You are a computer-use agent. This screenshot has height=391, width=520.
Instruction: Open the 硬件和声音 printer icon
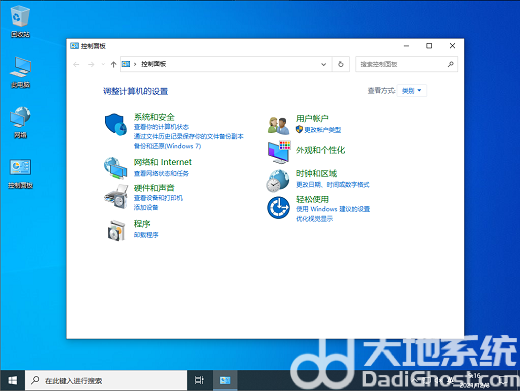[x=116, y=197]
